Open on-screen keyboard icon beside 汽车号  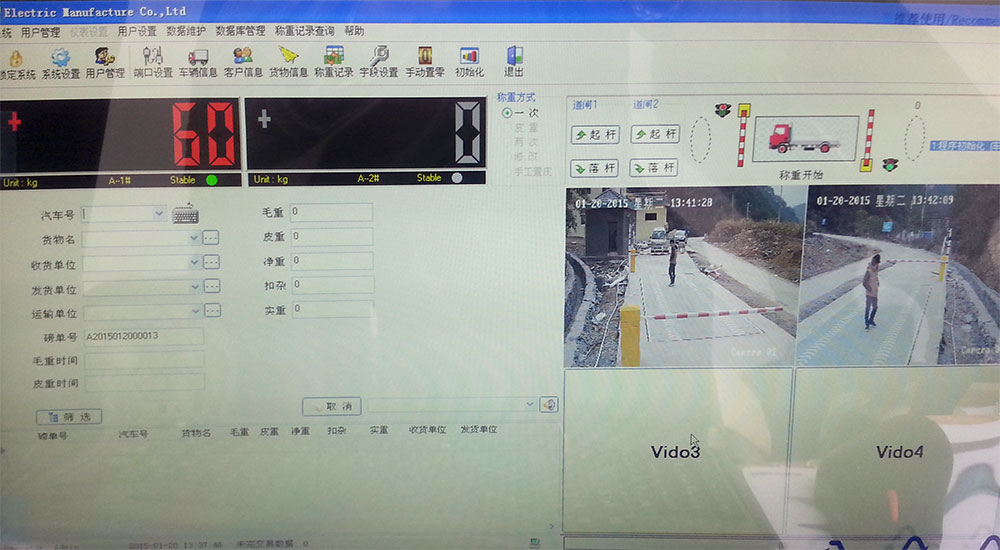click(185, 214)
